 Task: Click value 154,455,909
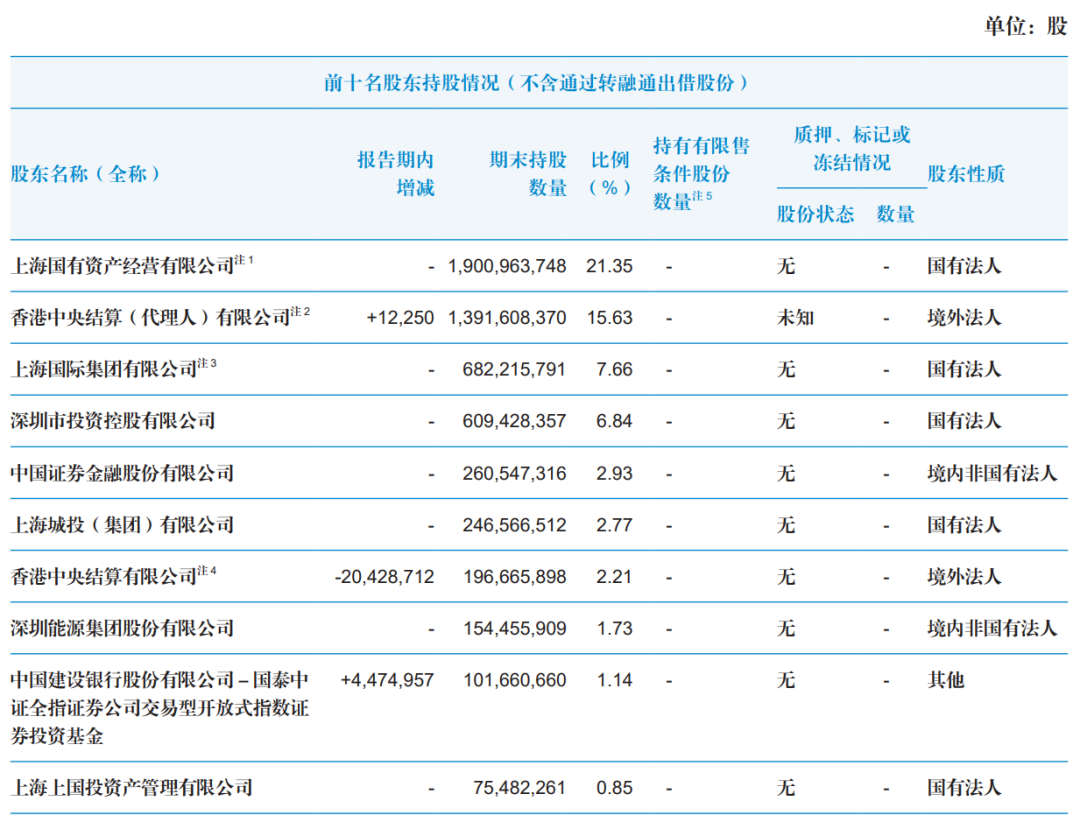point(515,628)
